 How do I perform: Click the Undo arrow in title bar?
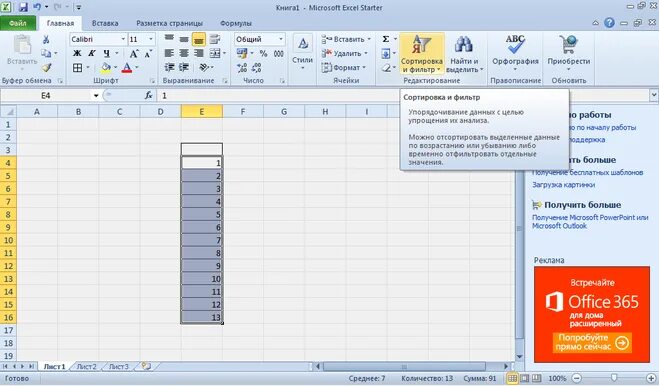tap(37, 7)
